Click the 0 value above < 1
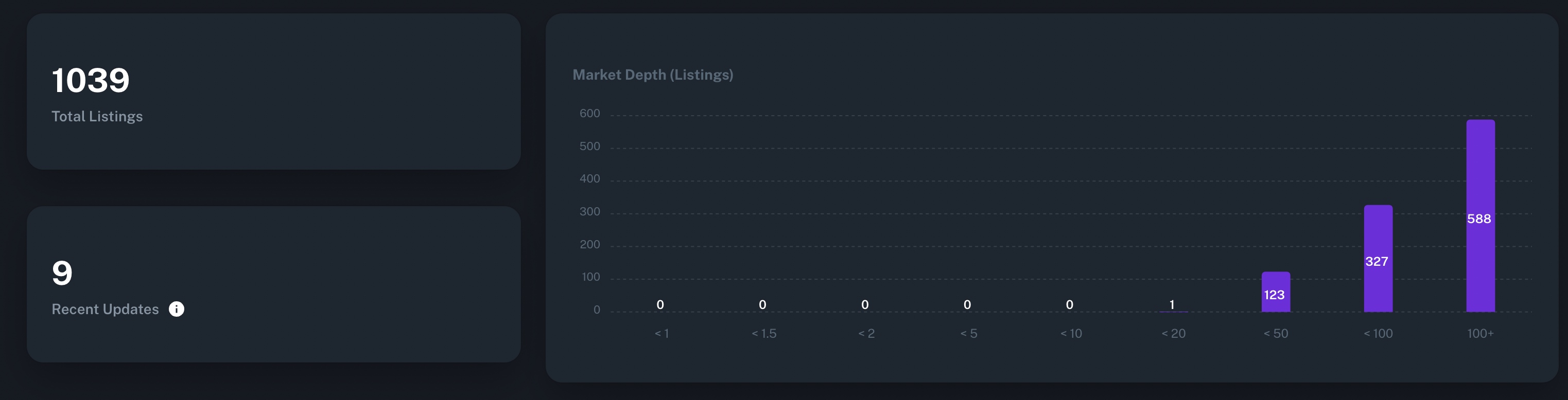1568x400 pixels. [660, 304]
